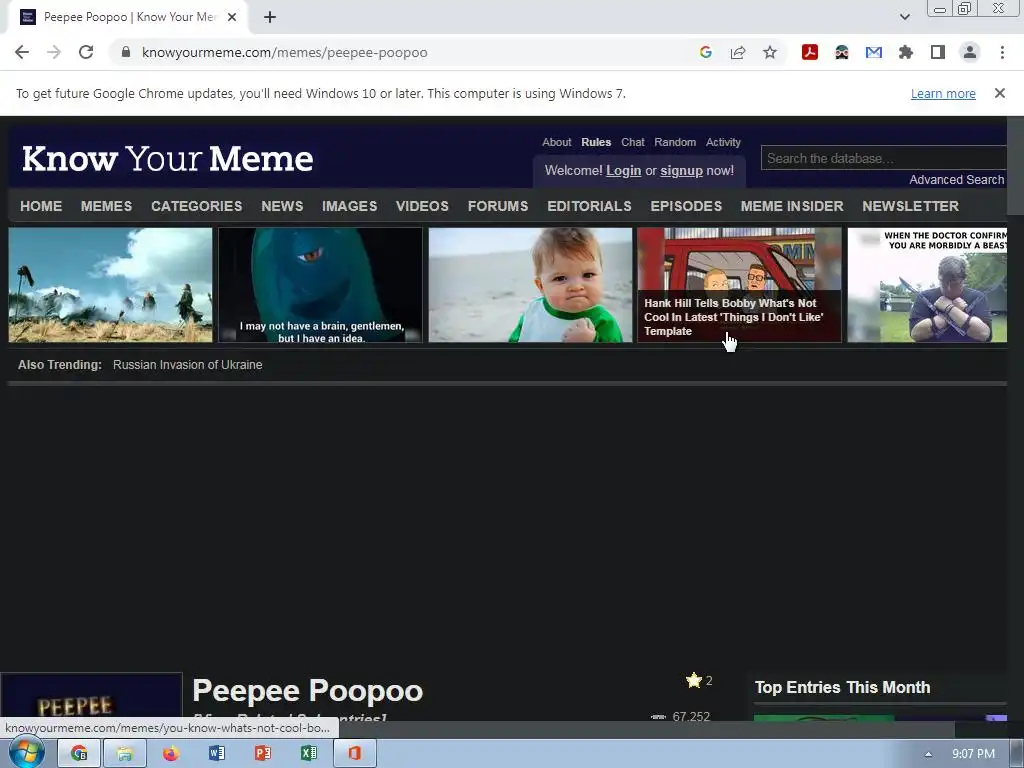This screenshot has width=1024, height=768.
Task: Bookmark this page with the star icon
Action: [x=770, y=52]
